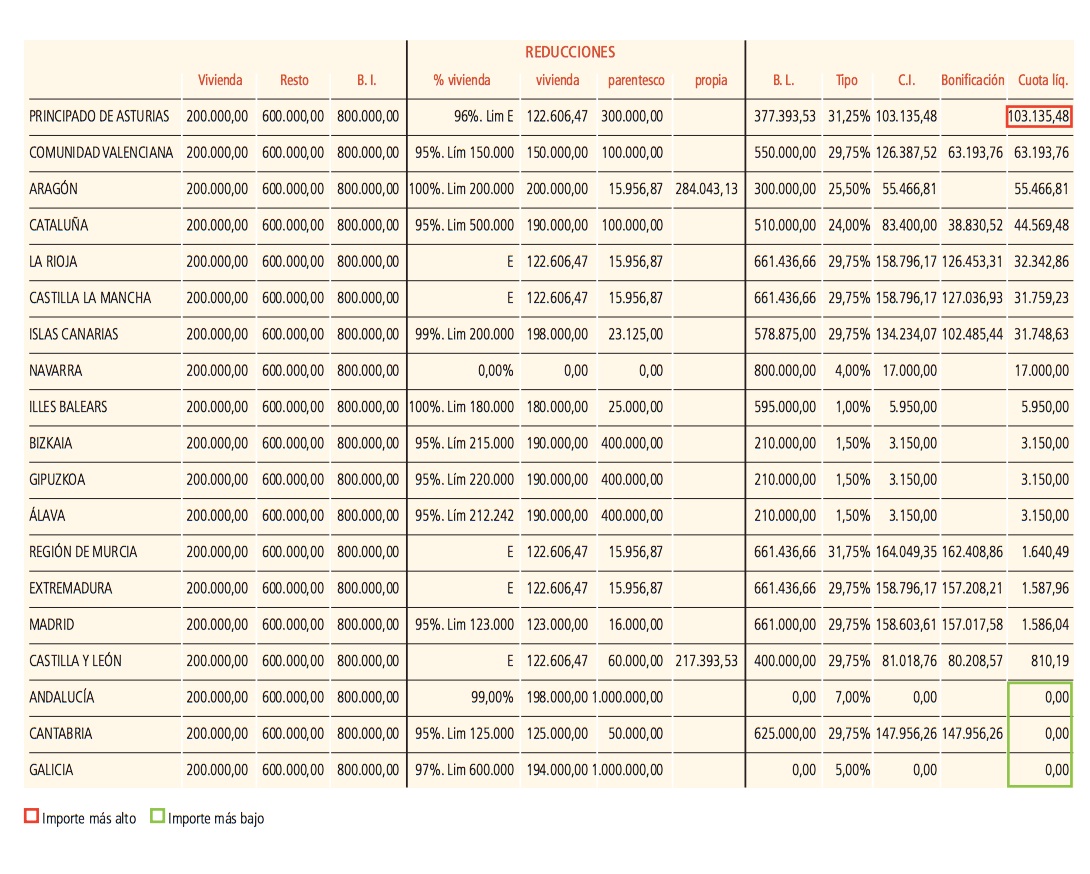The height and width of the screenshot is (874, 1090).
Task: Click the "Importe más bajo" legend text
Action: tap(216, 818)
